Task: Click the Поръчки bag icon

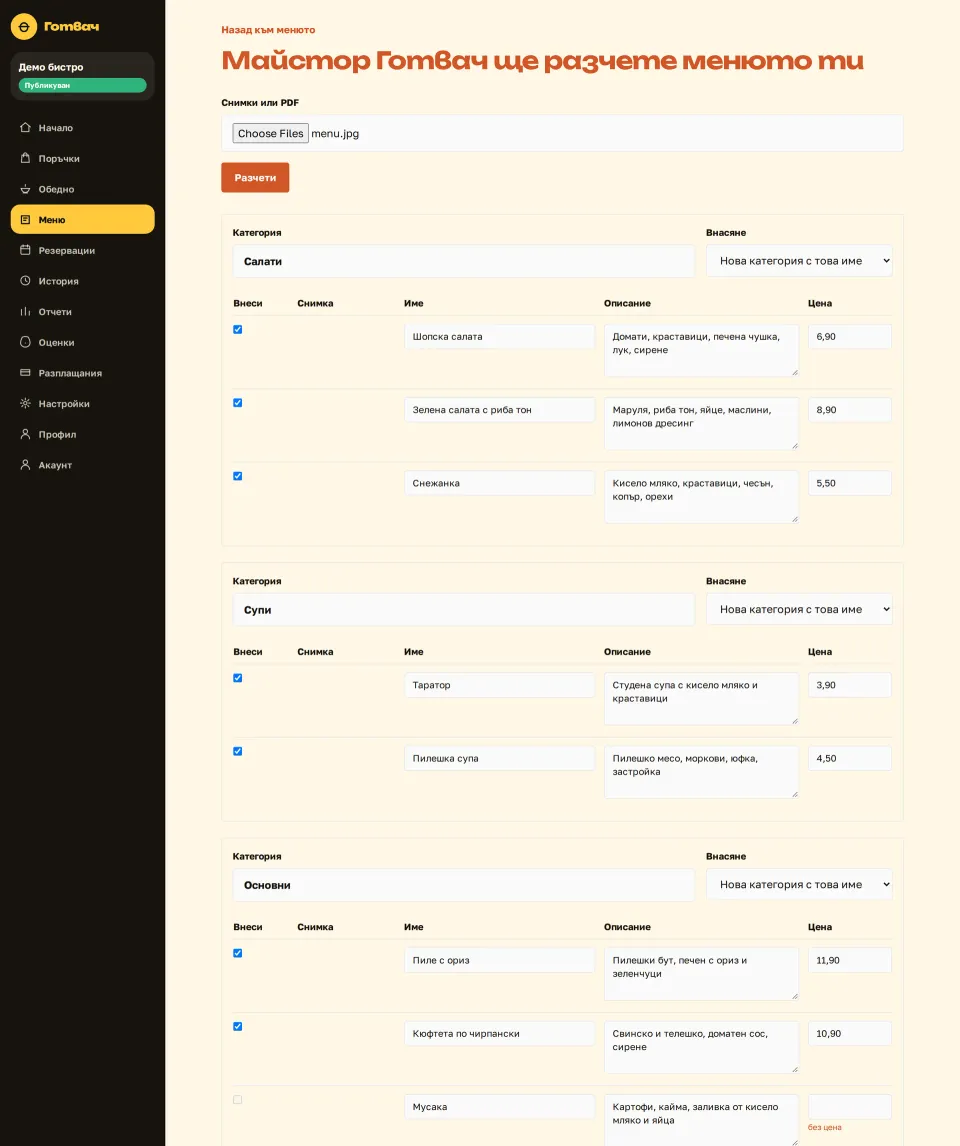Action: pyautogui.click(x=26, y=158)
